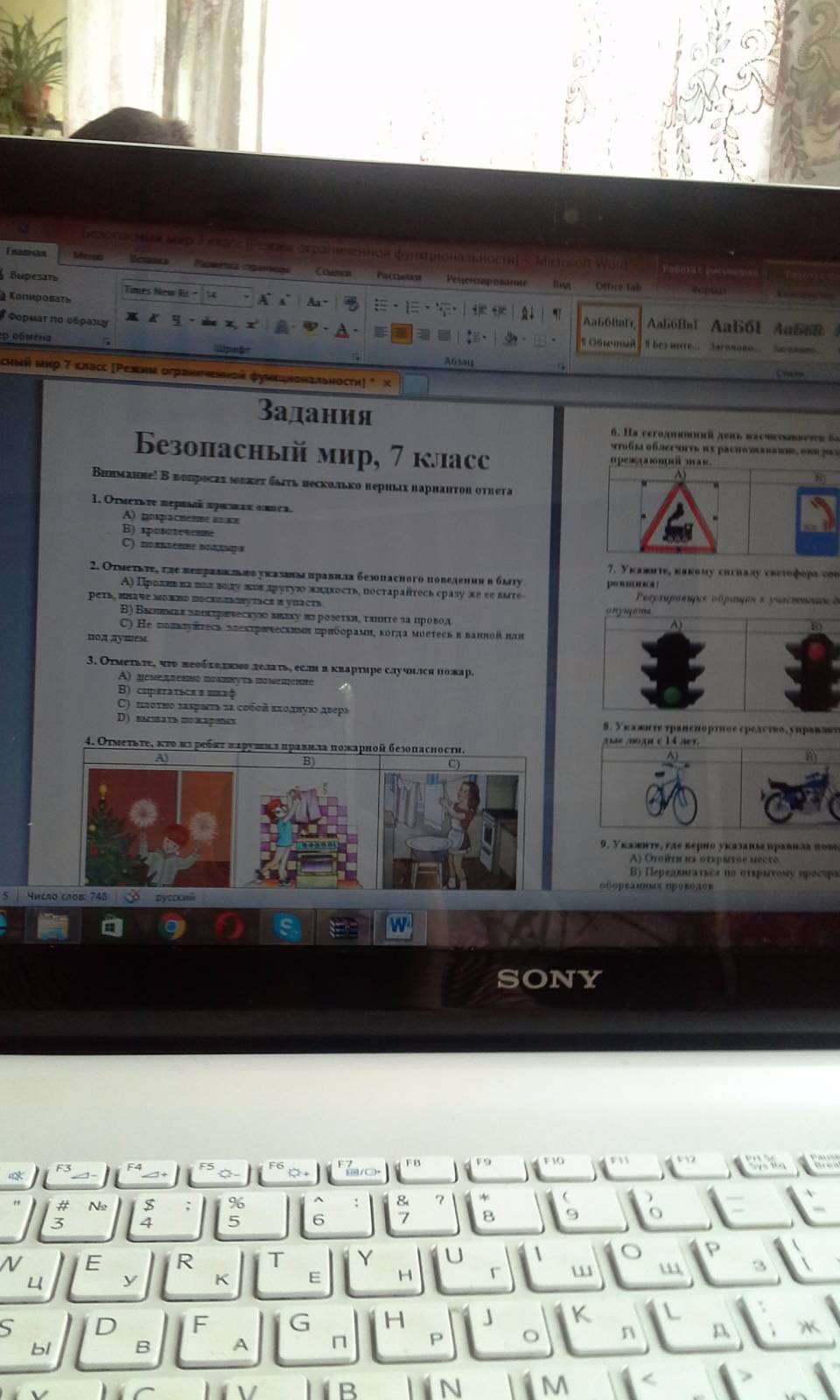Apply the text highlight color

click(x=310, y=328)
